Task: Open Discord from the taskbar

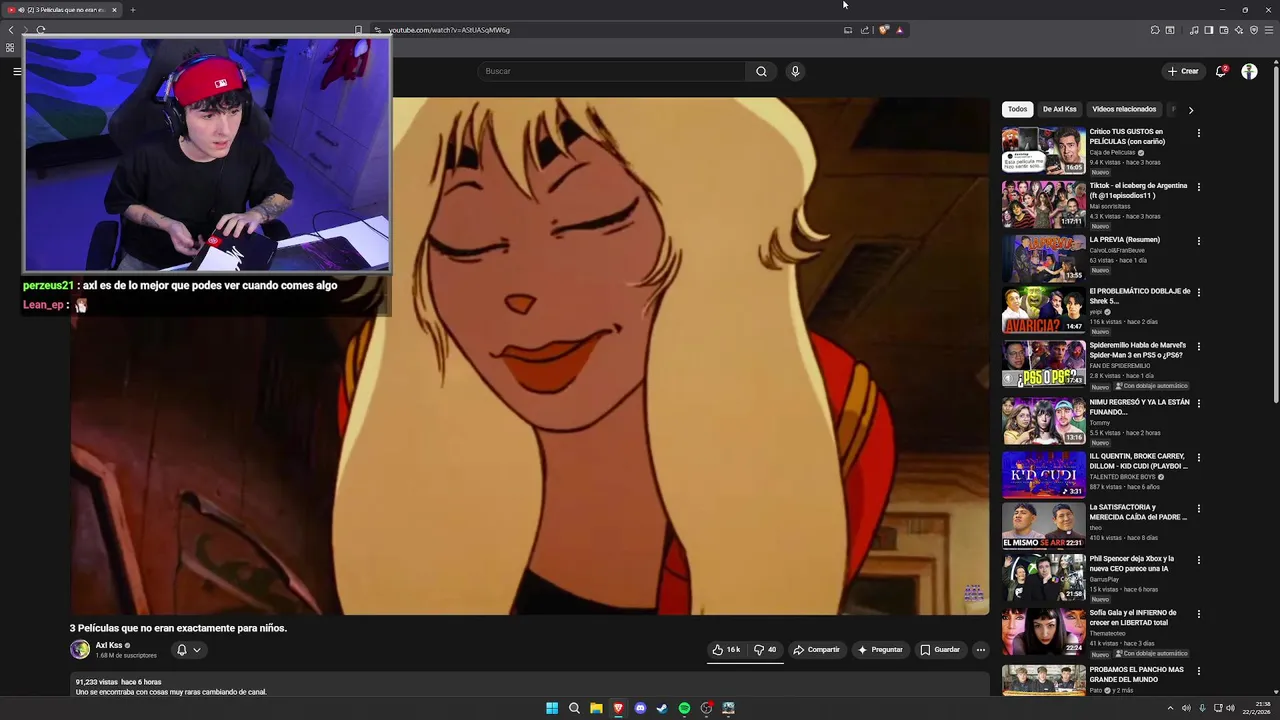Action: tap(640, 708)
